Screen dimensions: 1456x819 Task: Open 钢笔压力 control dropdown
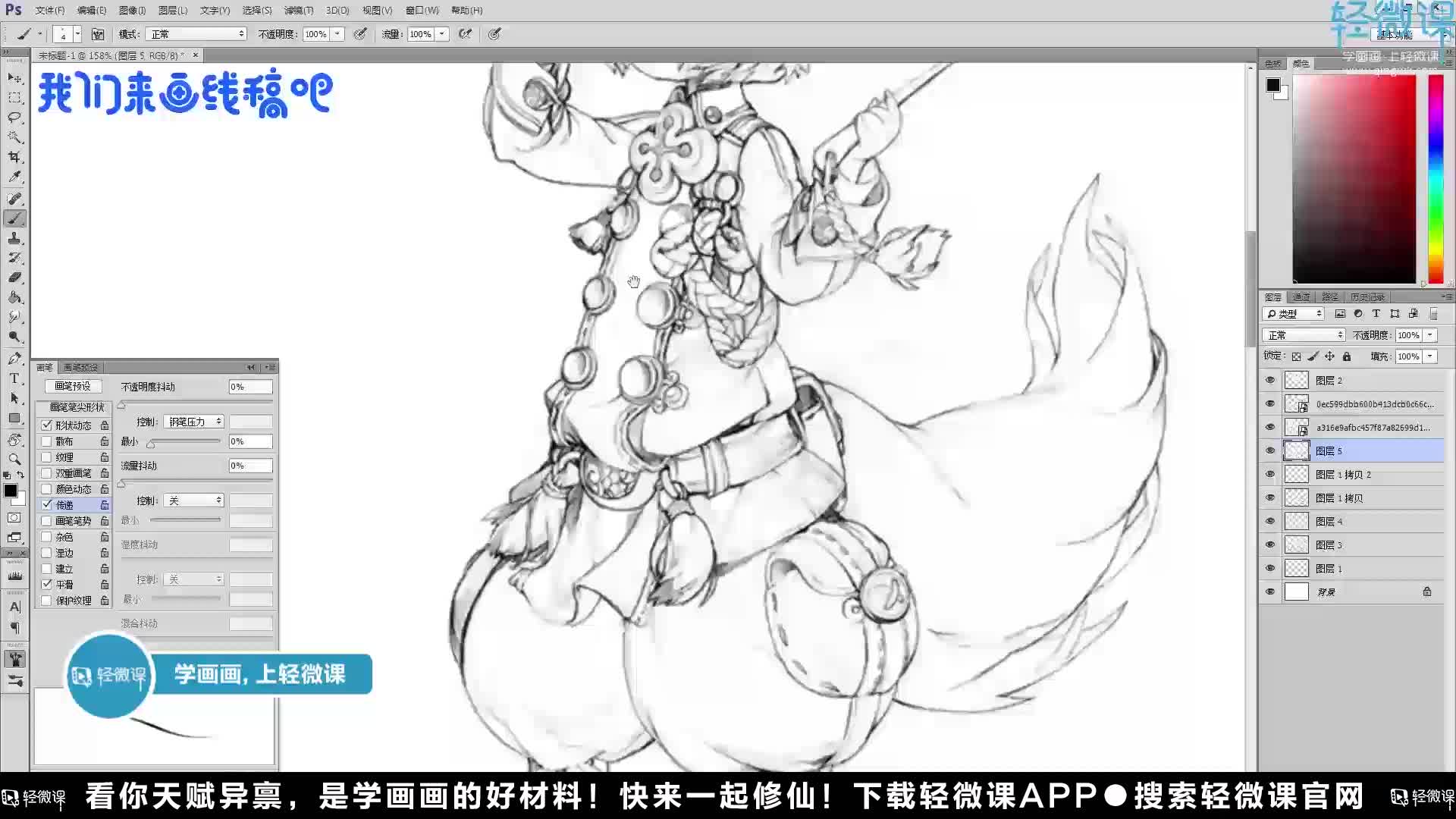pos(194,422)
